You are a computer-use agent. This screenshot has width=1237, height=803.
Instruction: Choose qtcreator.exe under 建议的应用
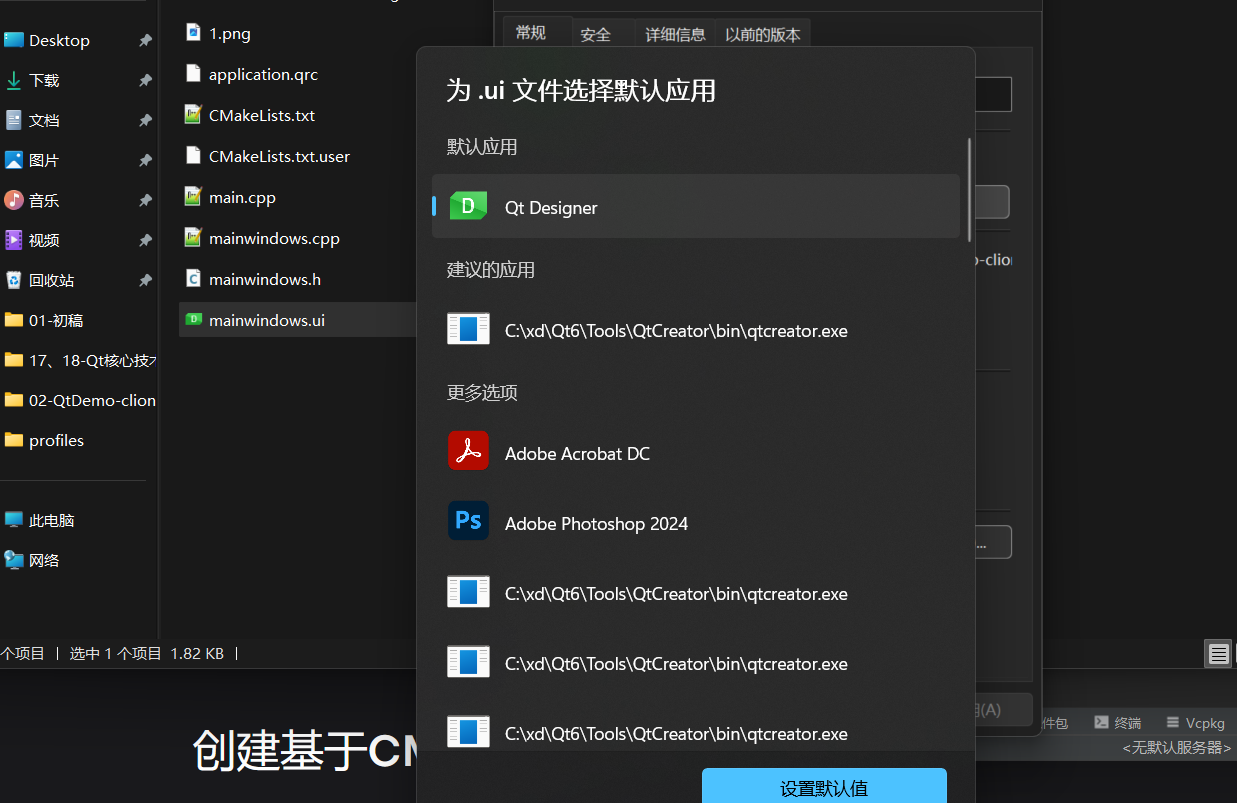696,330
